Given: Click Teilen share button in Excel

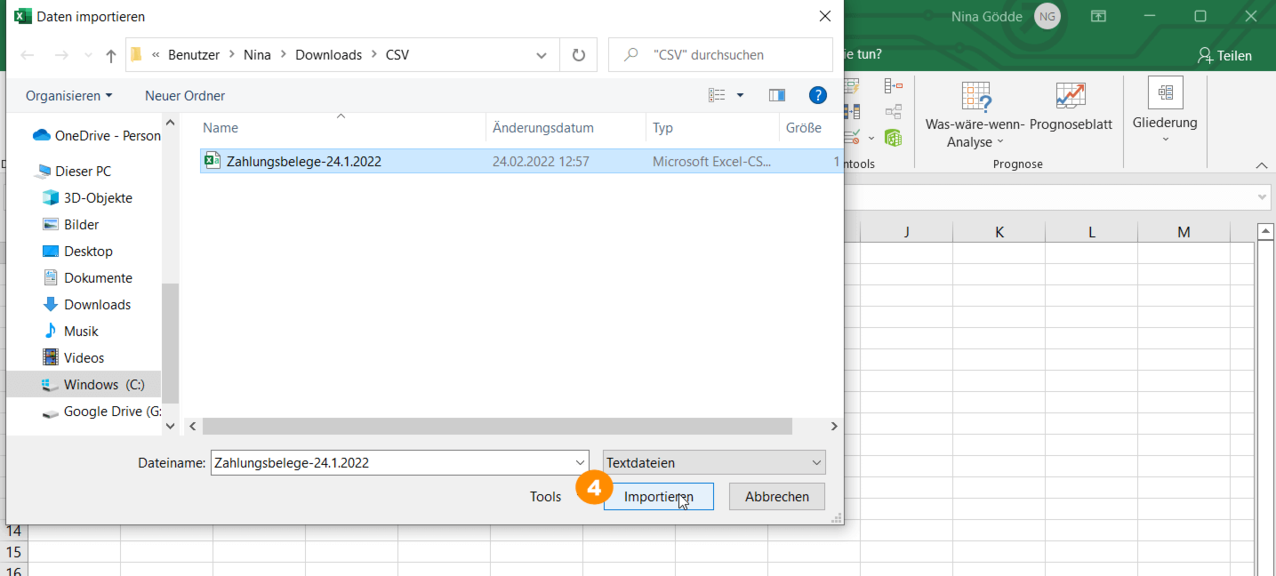Looking at the screenshot, I should pyautogui.click(x=1224, y=56).
